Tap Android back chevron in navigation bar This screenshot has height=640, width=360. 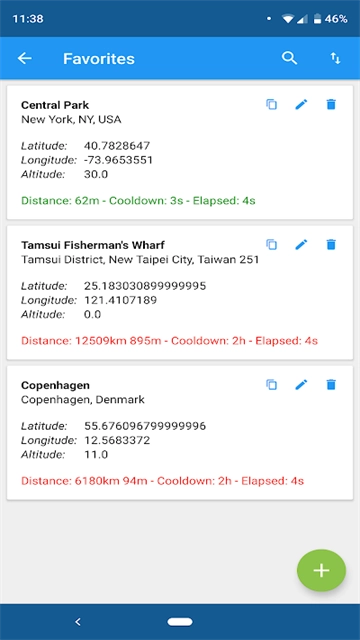click(78, 622)
